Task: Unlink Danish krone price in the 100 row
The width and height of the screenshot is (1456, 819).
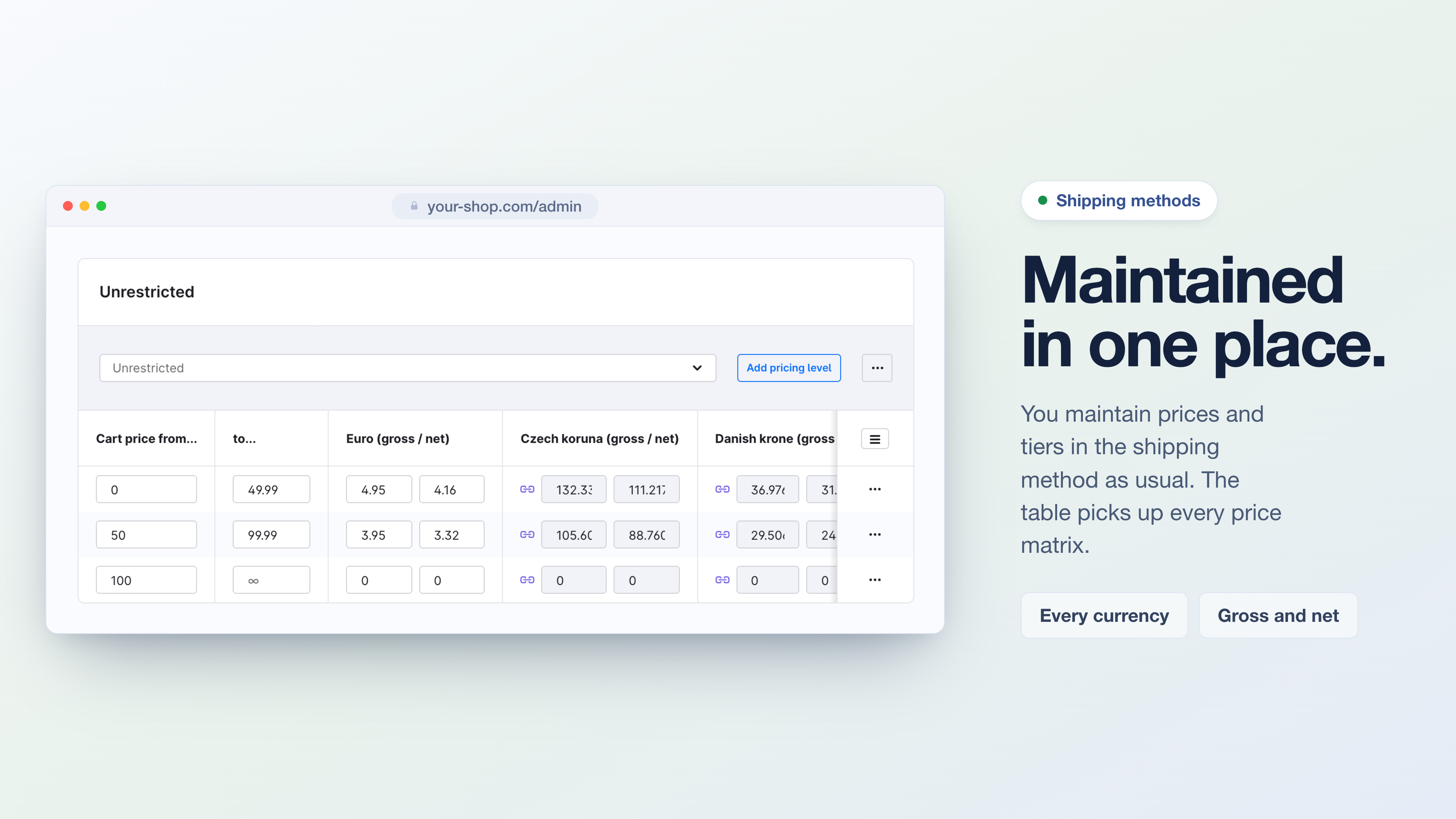Action: click(722, 580)
